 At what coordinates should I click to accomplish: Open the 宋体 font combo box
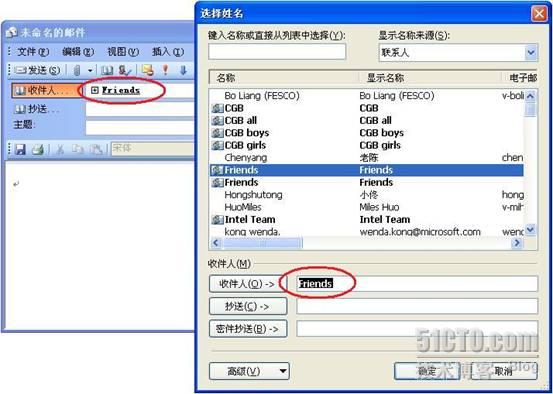(152, 149)
